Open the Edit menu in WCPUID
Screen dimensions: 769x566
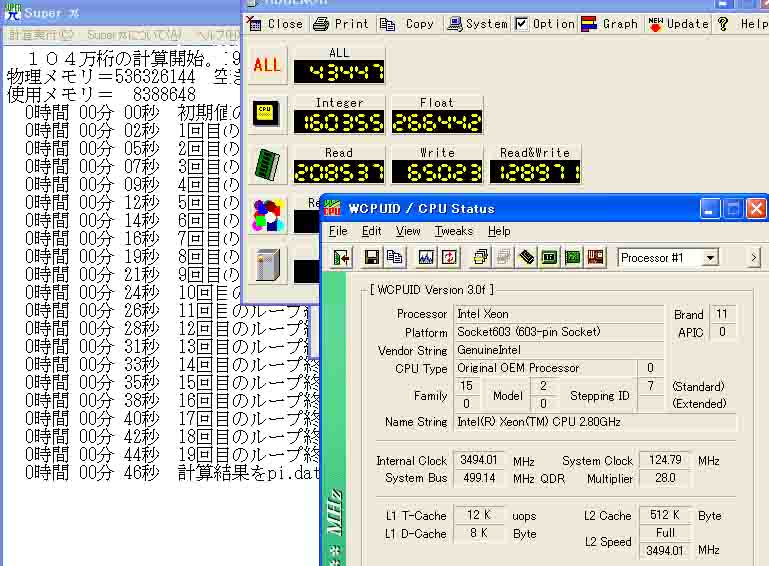[371, 231]
